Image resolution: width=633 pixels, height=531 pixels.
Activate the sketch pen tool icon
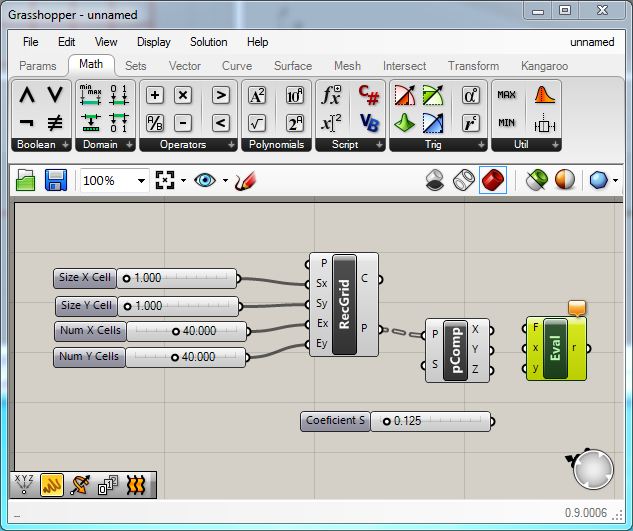click(245, 181)
